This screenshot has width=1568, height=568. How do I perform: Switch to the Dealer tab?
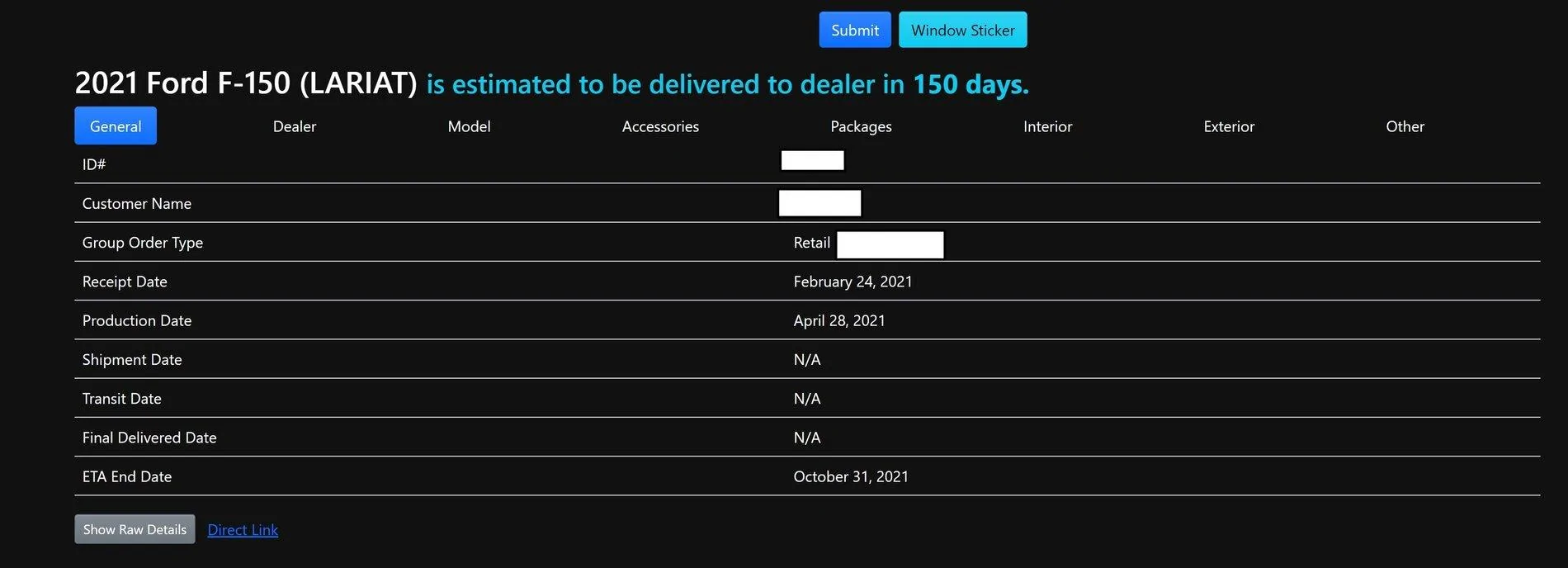[x=295, y=126]
